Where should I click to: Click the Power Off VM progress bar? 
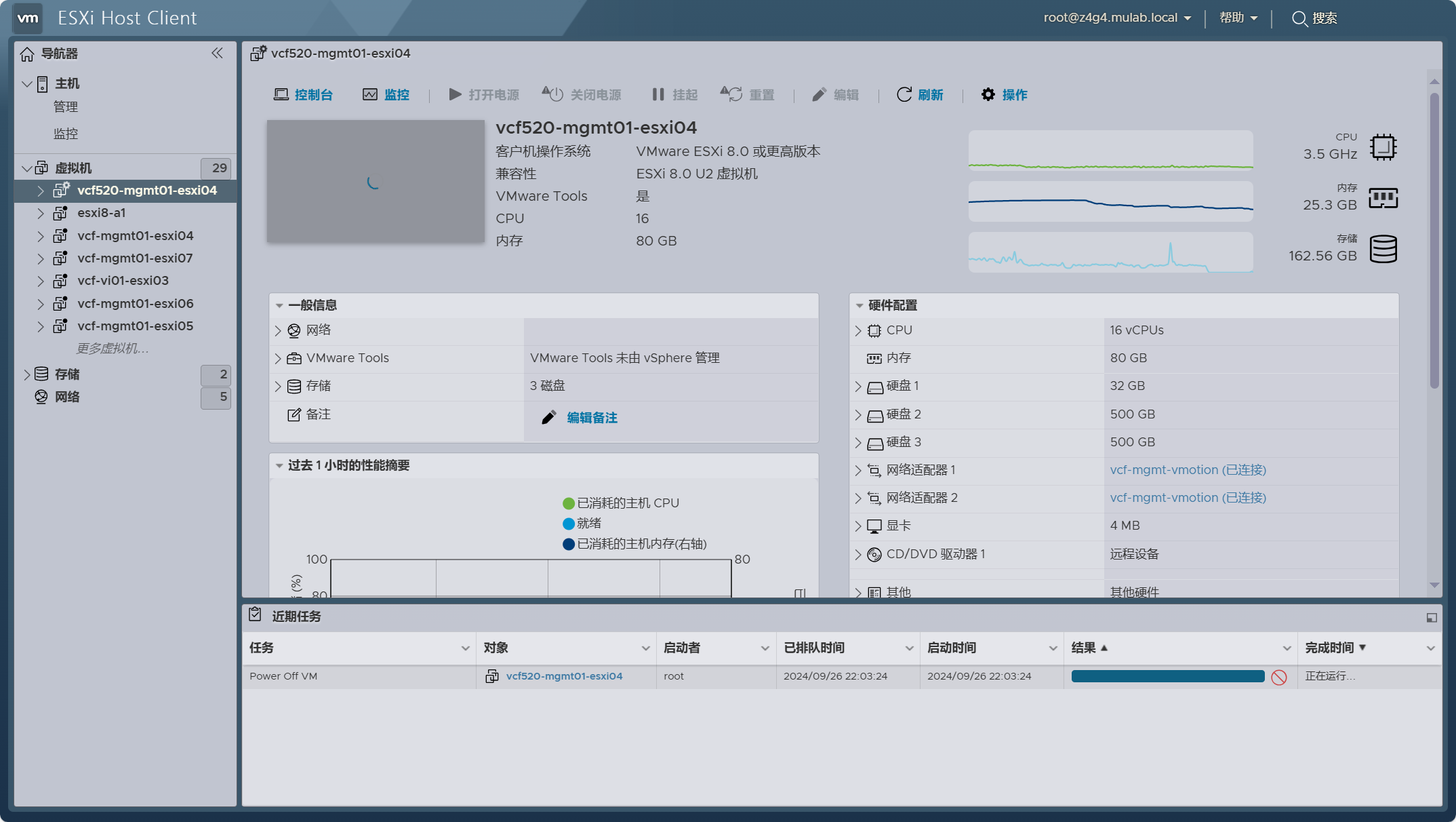point(1168,676)
